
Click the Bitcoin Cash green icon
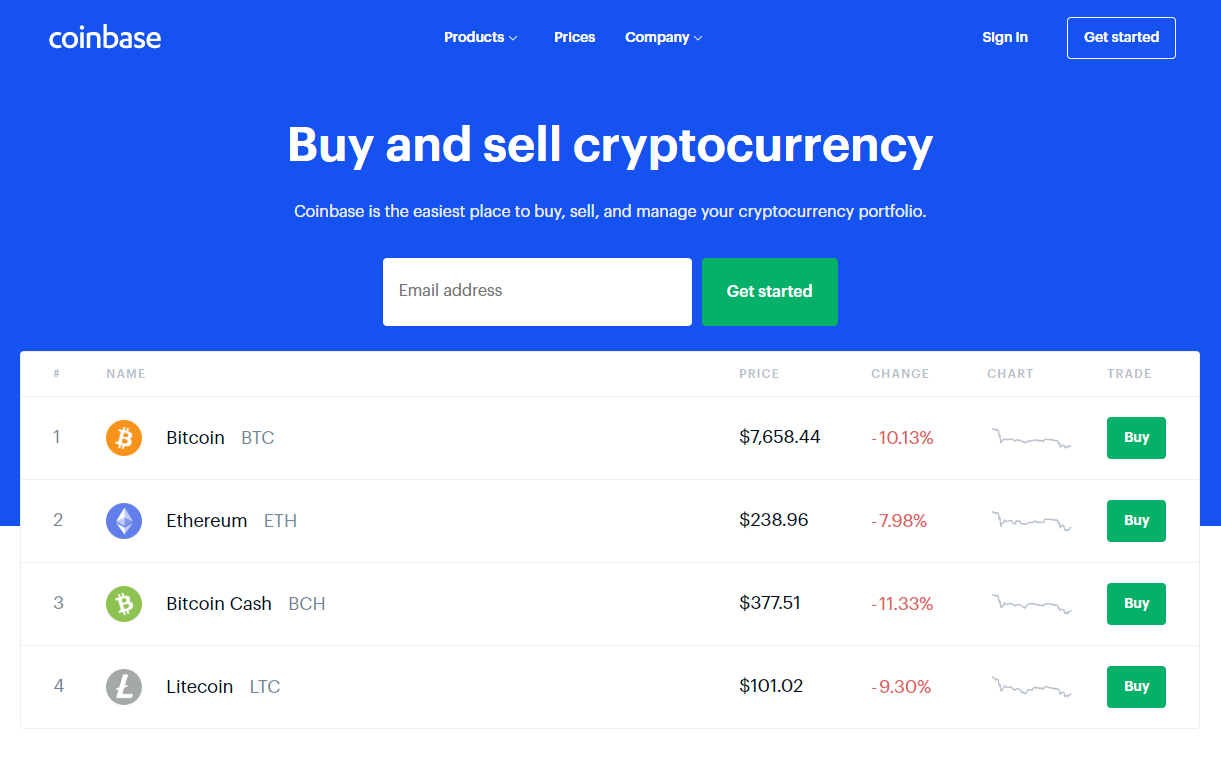tap(122, 603)
